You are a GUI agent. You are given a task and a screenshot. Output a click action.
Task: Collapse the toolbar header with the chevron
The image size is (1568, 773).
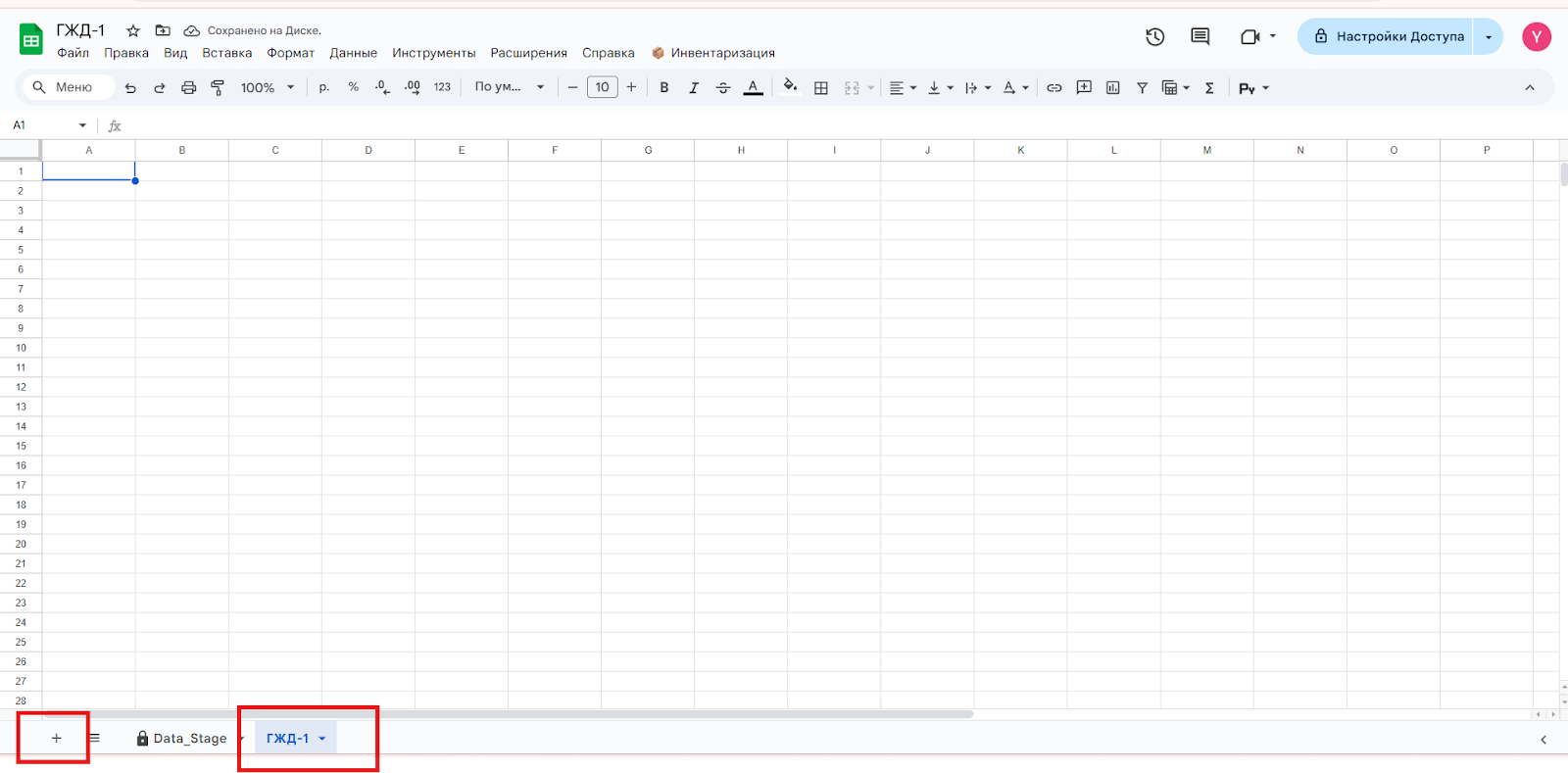coord(1530,87)
